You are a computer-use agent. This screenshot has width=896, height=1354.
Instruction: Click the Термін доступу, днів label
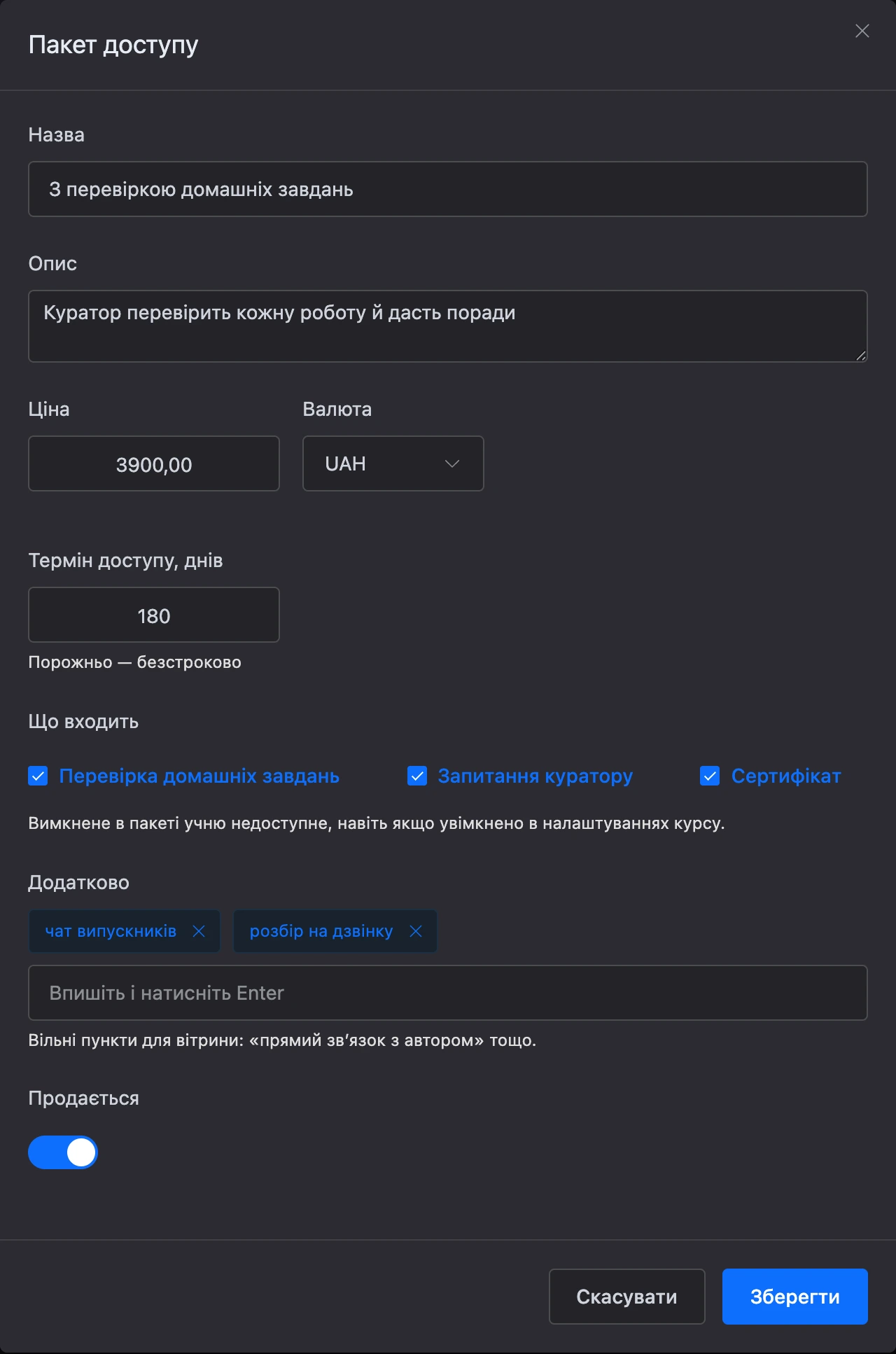click(x=125, y=561)
